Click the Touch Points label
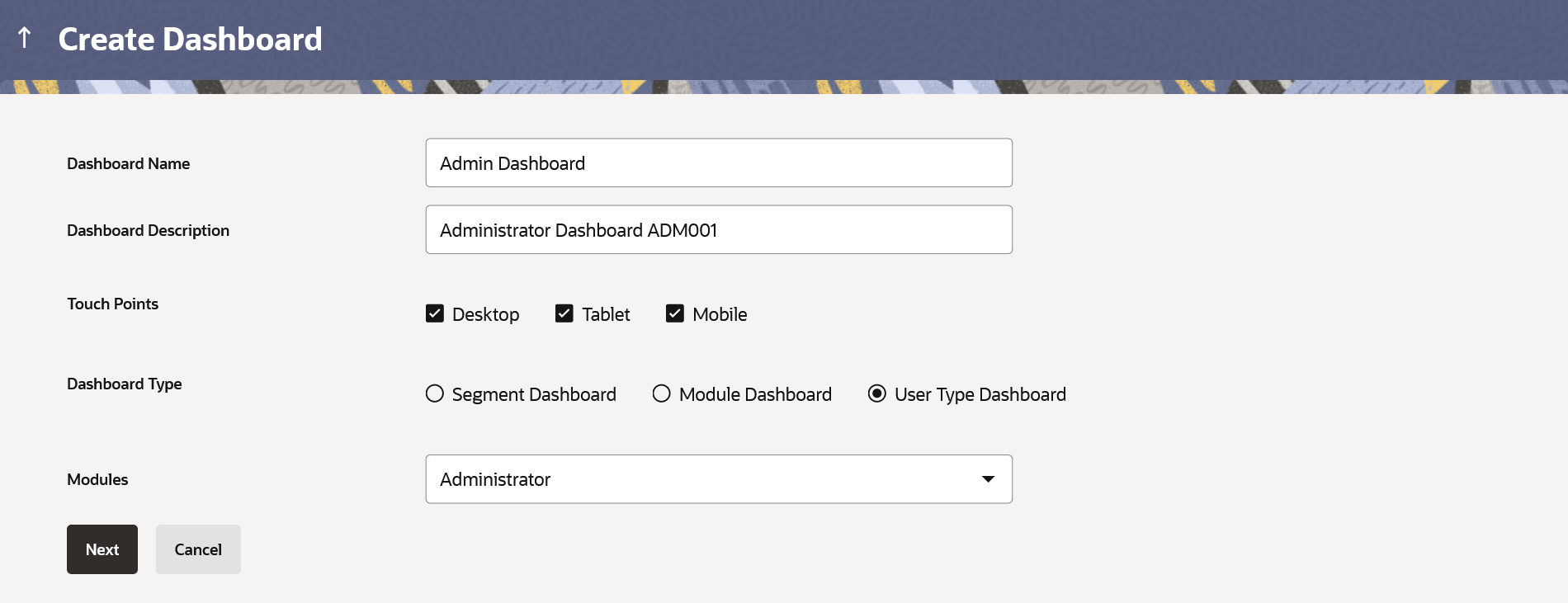 [112, 304]
